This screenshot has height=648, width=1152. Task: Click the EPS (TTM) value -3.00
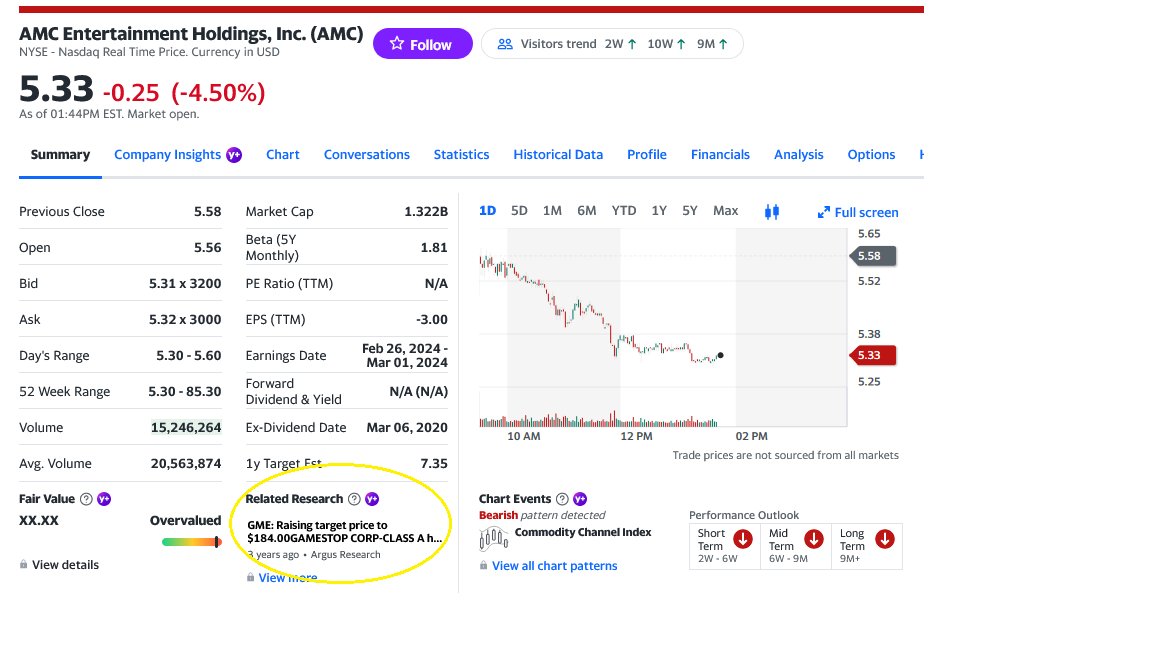click(431, 320)
